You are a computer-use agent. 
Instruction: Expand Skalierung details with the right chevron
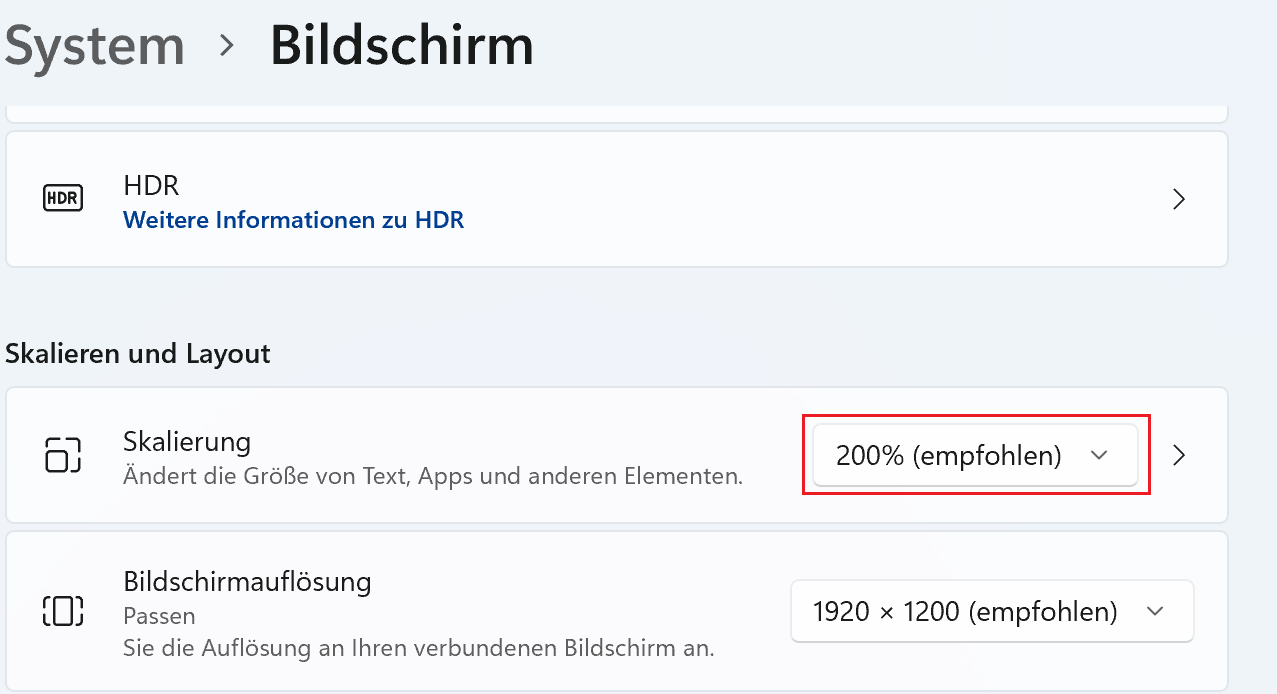tap(1179, 455)
